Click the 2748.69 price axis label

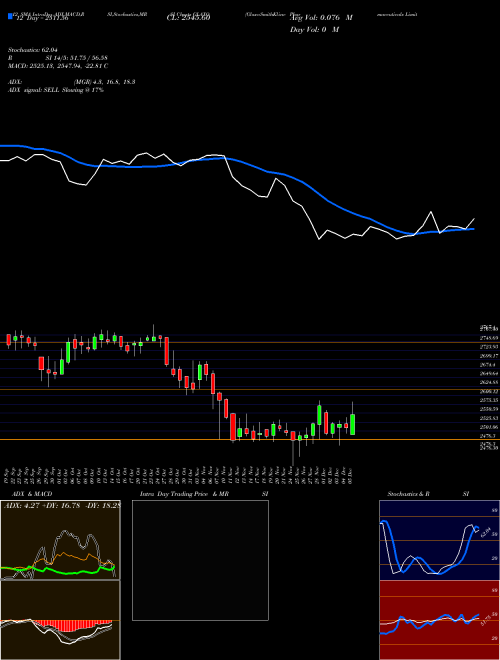(x=489, y=338)
